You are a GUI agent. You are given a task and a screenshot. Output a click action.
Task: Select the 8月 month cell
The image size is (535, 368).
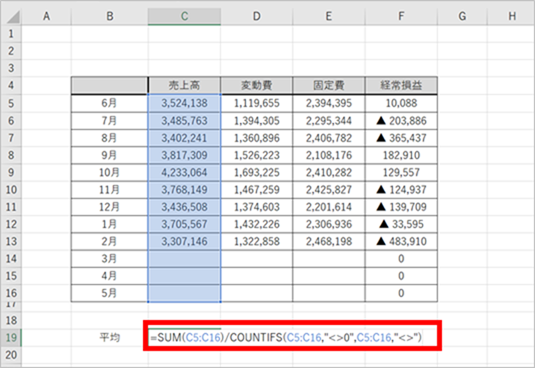pos(110,138)
